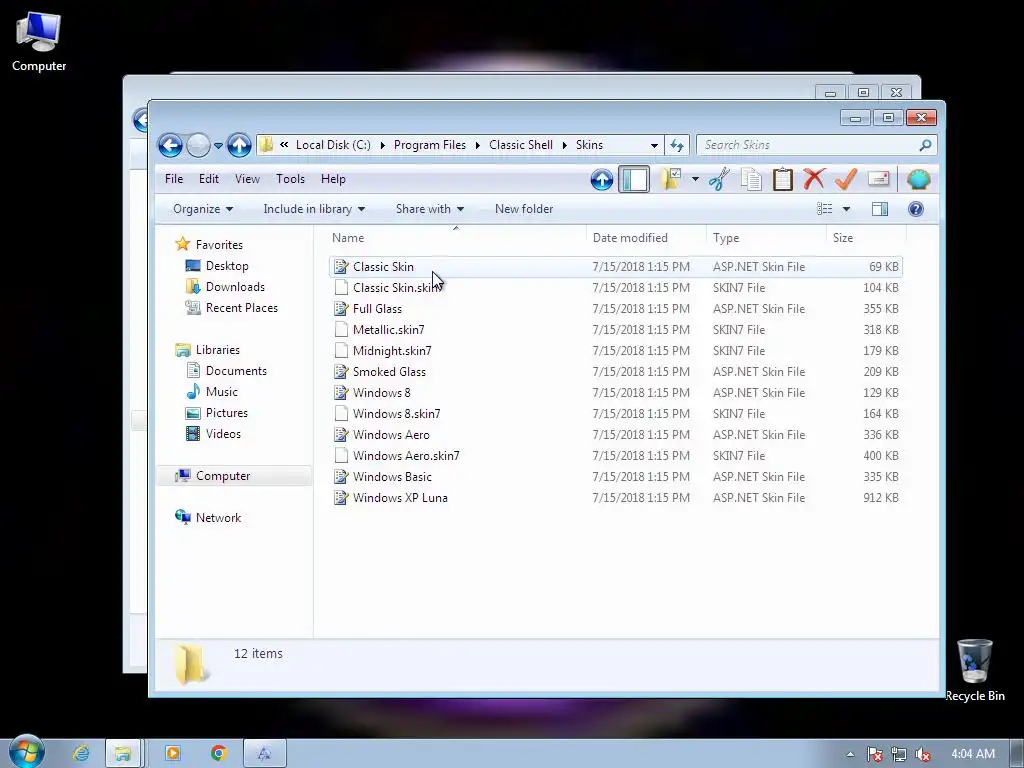Open Include in library dropdown
Image resolution: width=1024 pixels, height=768 pixels.
(x=314, y=209)
